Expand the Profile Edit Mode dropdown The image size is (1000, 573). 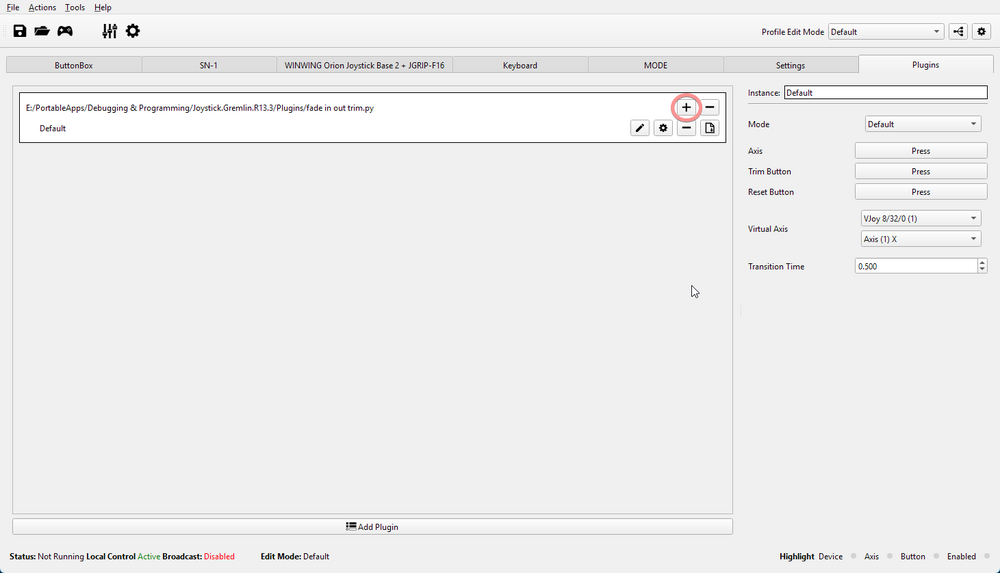coord(886,32)
